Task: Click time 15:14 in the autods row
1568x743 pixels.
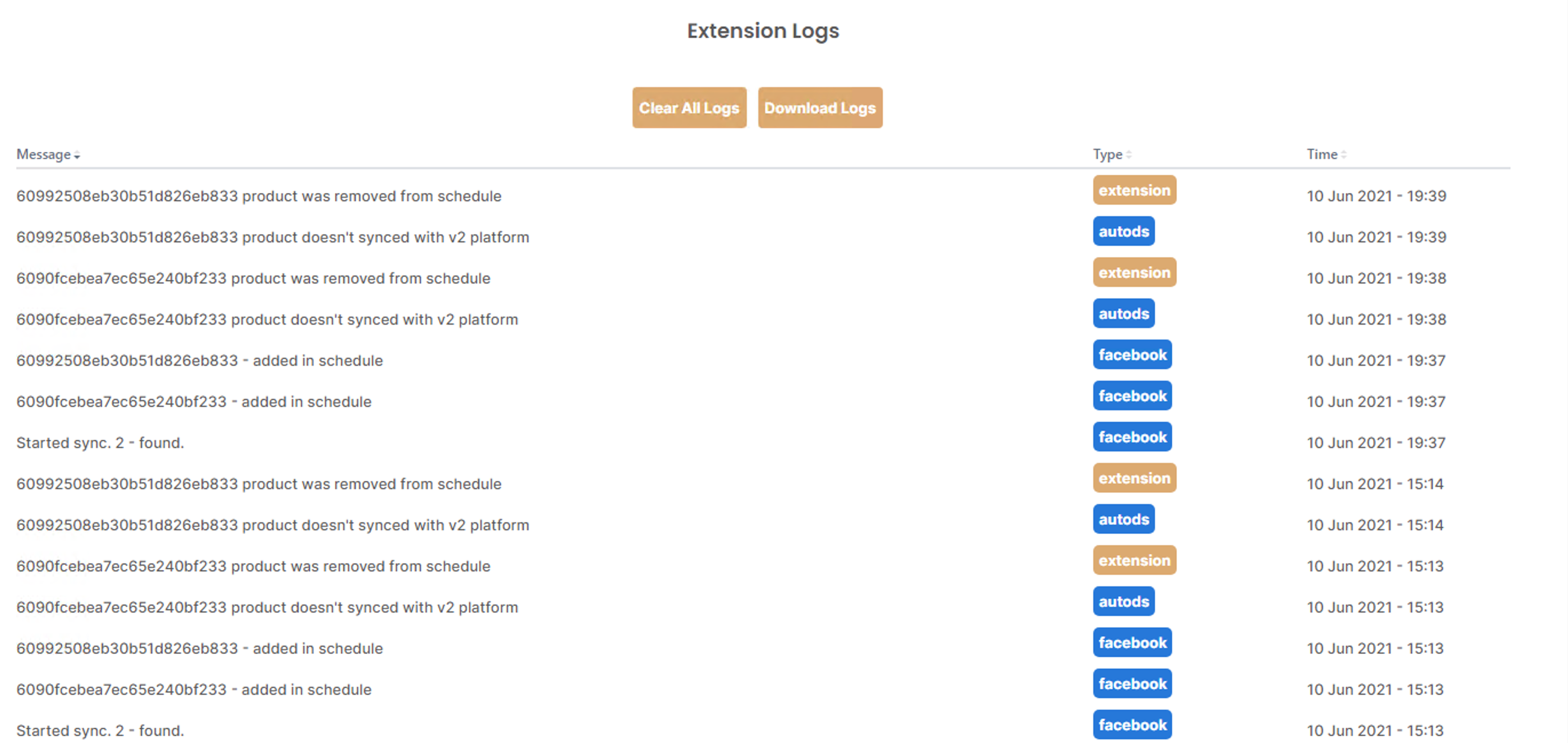Action: [1375, 525]
